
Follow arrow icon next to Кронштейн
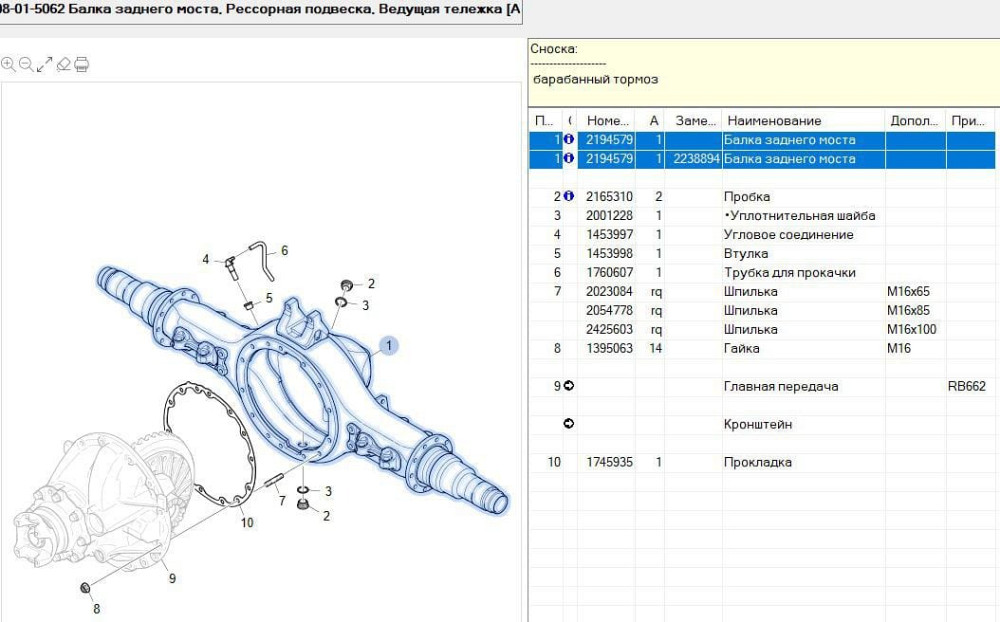569,424
